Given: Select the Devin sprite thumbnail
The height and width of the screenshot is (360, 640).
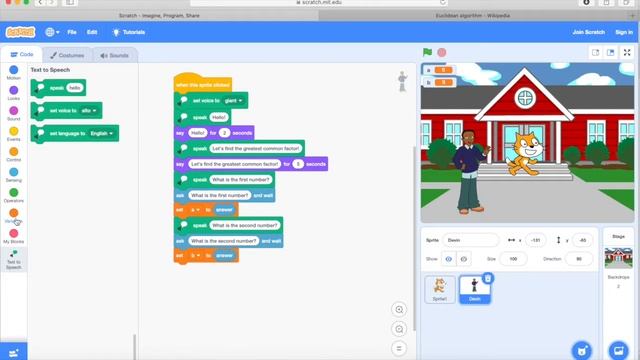Looking at the screenshot, I should (474, 289).
